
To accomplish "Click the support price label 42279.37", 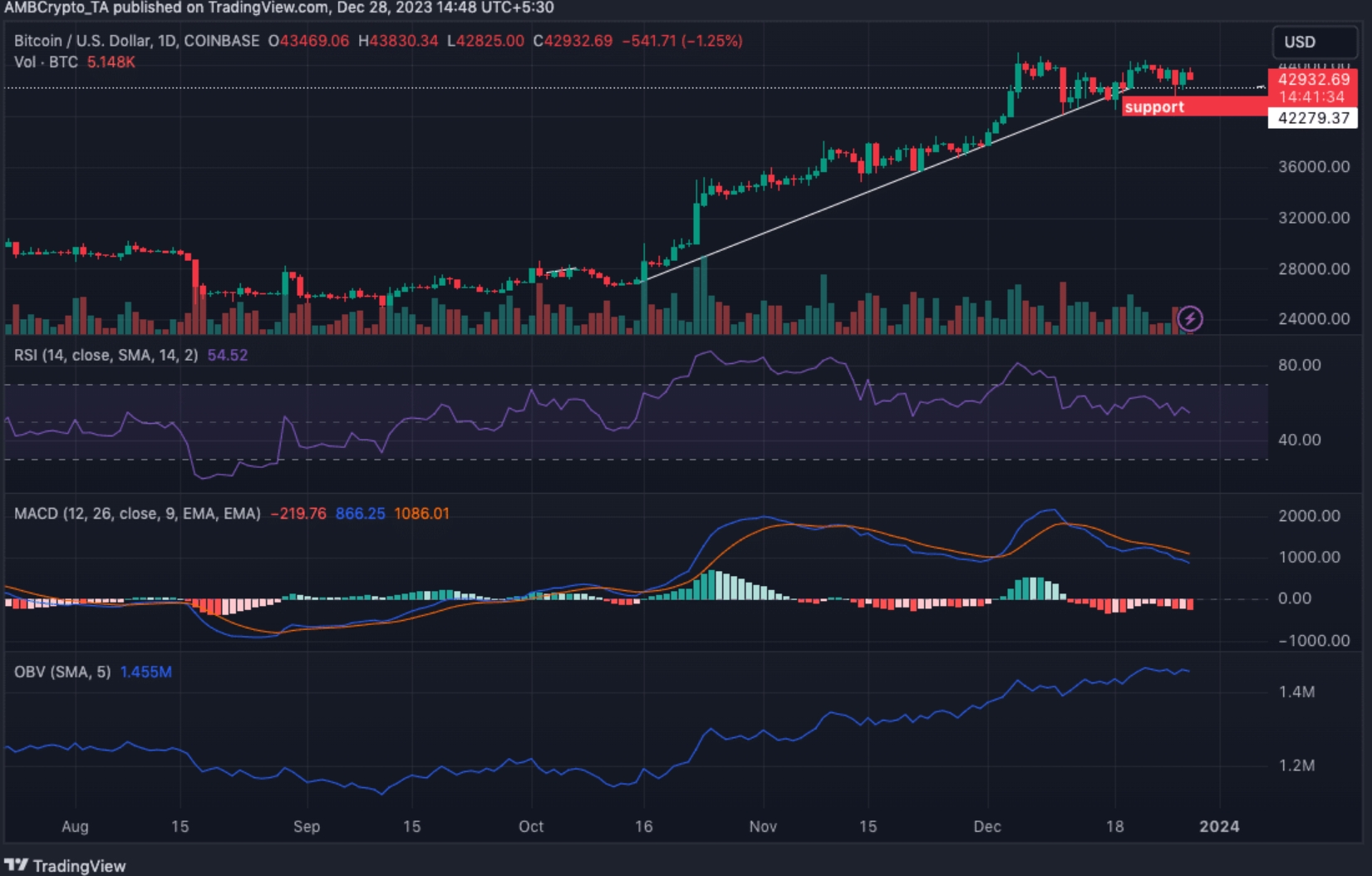I will coord(1313,118).
